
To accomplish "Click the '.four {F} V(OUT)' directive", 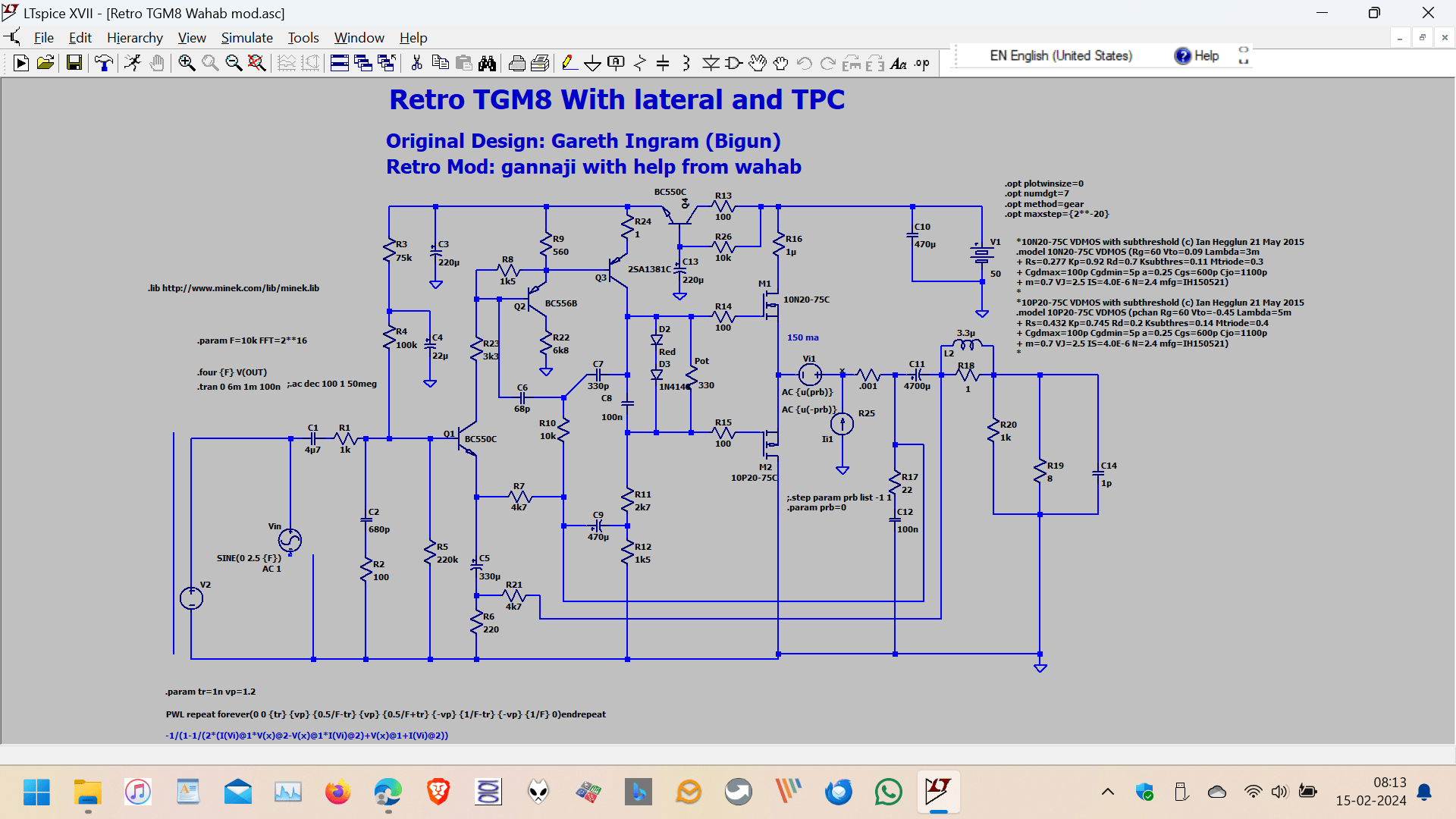I will [x=232, y=372].
